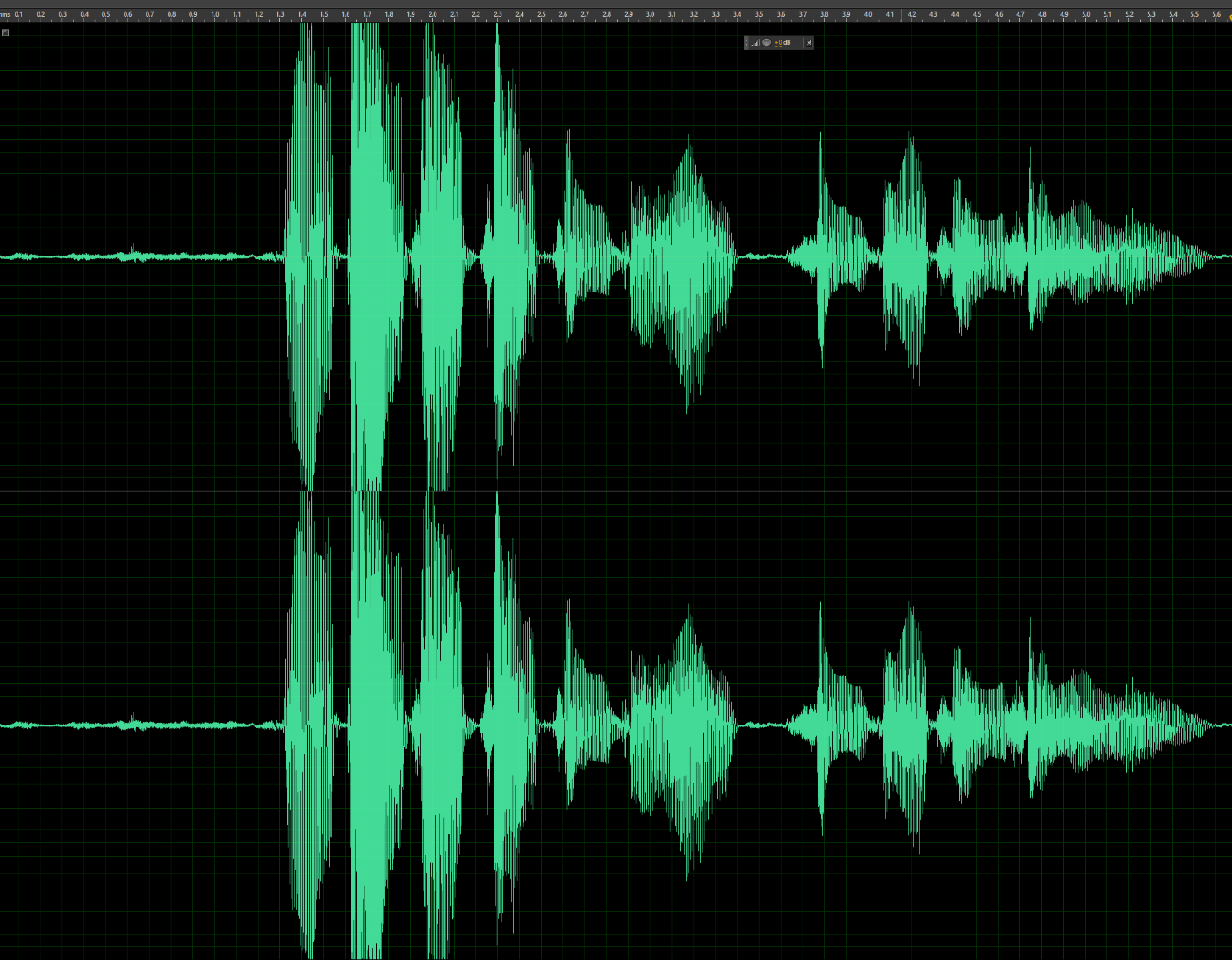Click the upper channel silent gap near 3.5

760,256
